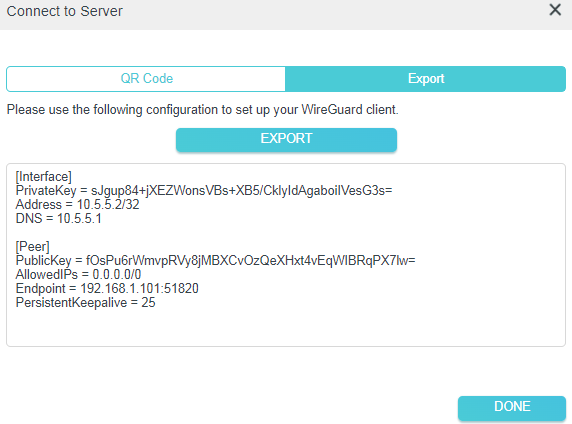
Task: Click the DNS = 10.5.5.1 line
Action: (58, 218)
